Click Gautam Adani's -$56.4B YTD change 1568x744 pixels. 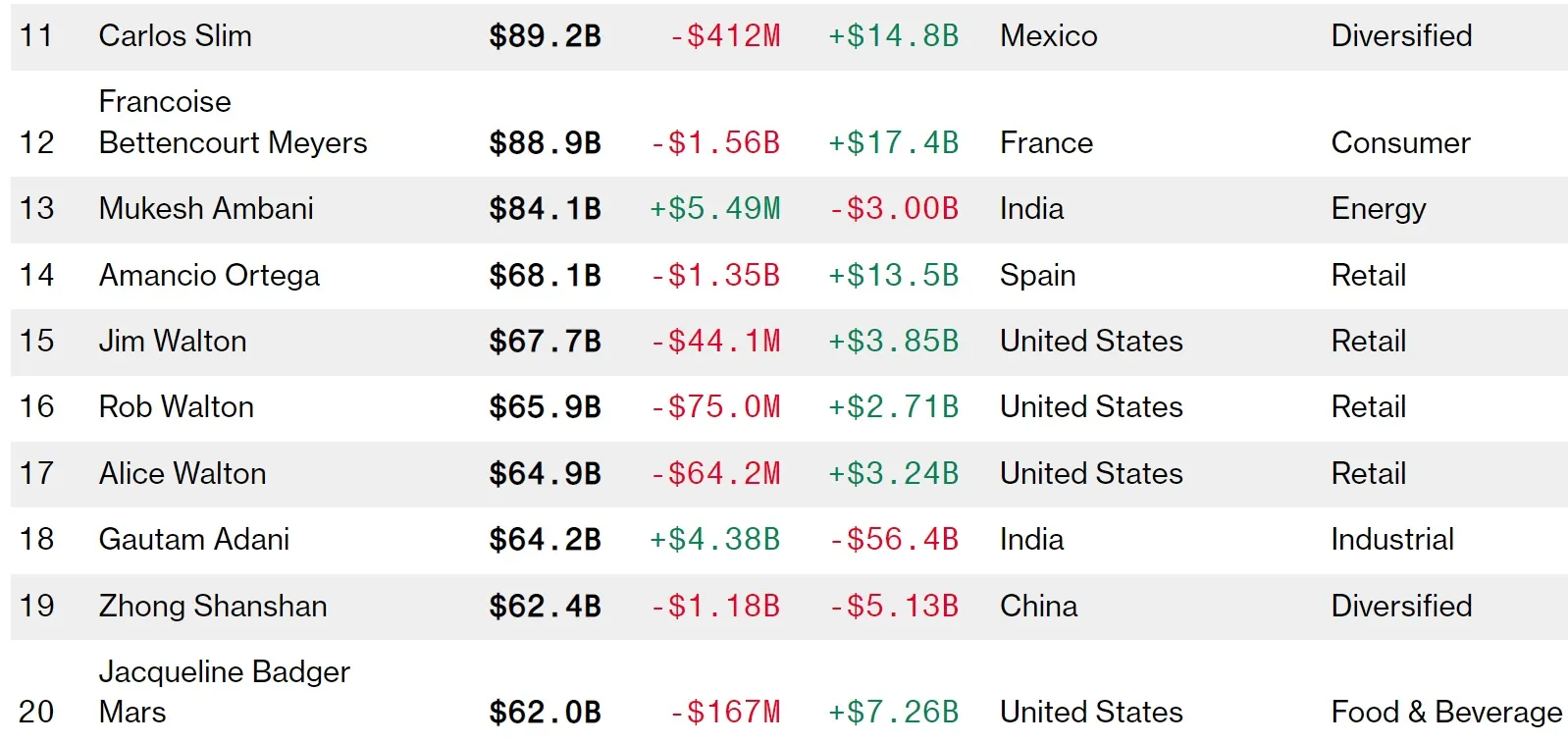click(x=893, y=540)
